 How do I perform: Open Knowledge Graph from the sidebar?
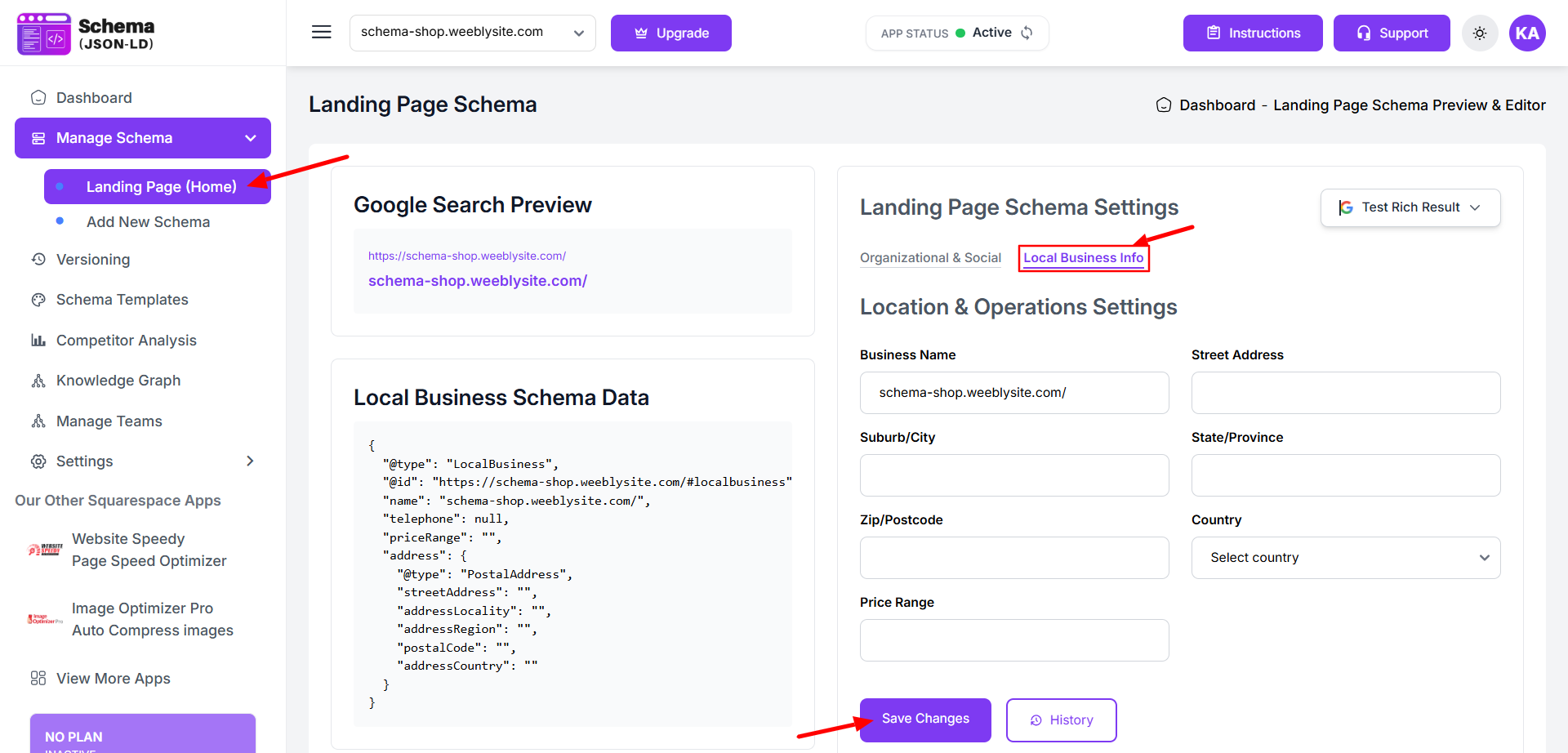pos(118,381)
